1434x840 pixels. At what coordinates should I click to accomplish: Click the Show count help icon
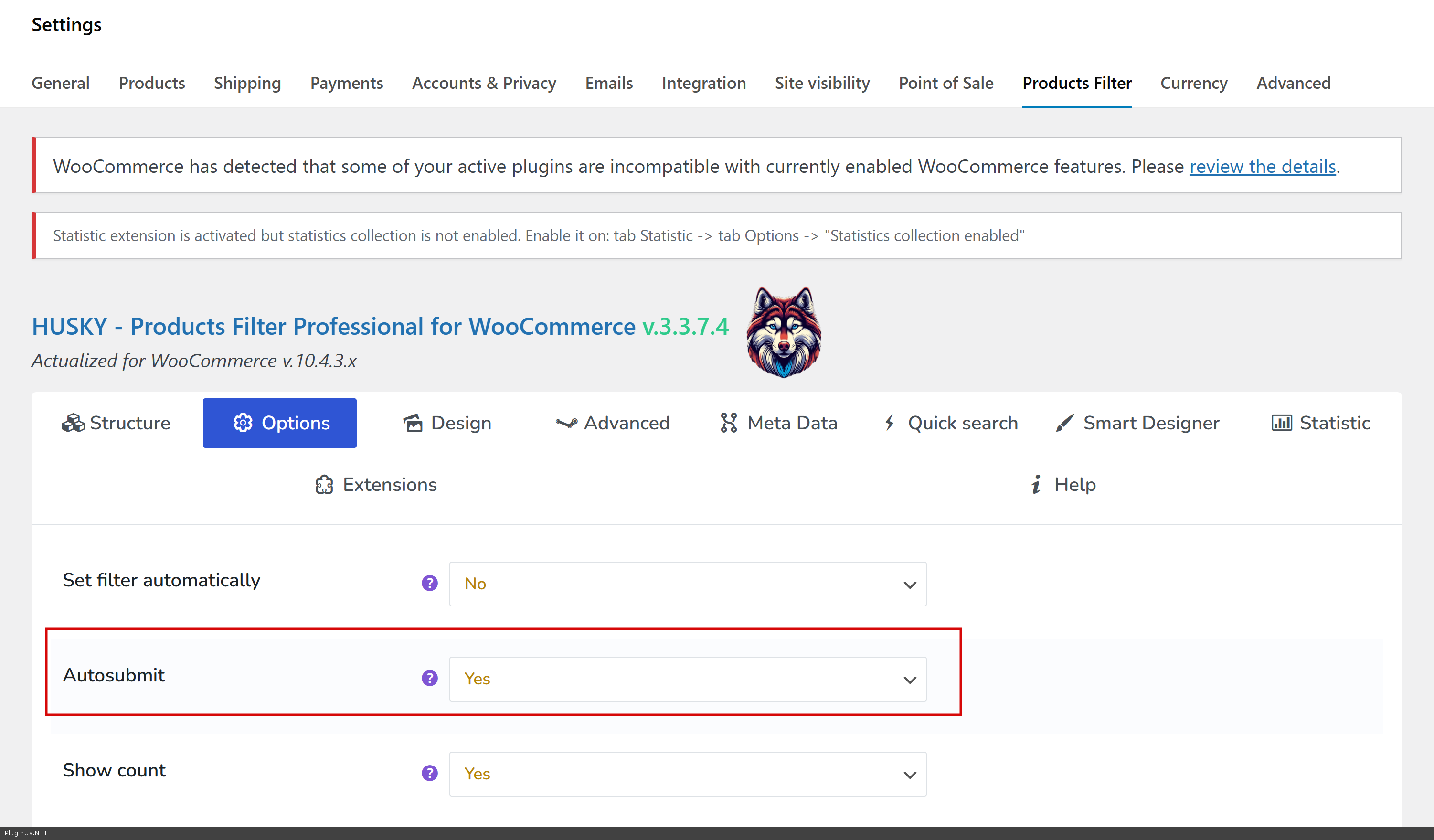coord(430,774)
